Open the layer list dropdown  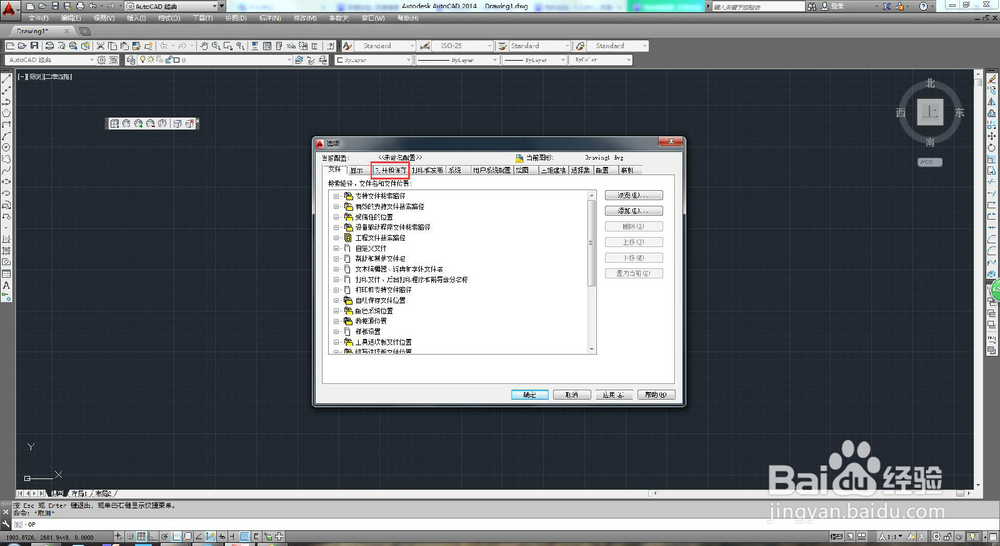coord(288,60)
